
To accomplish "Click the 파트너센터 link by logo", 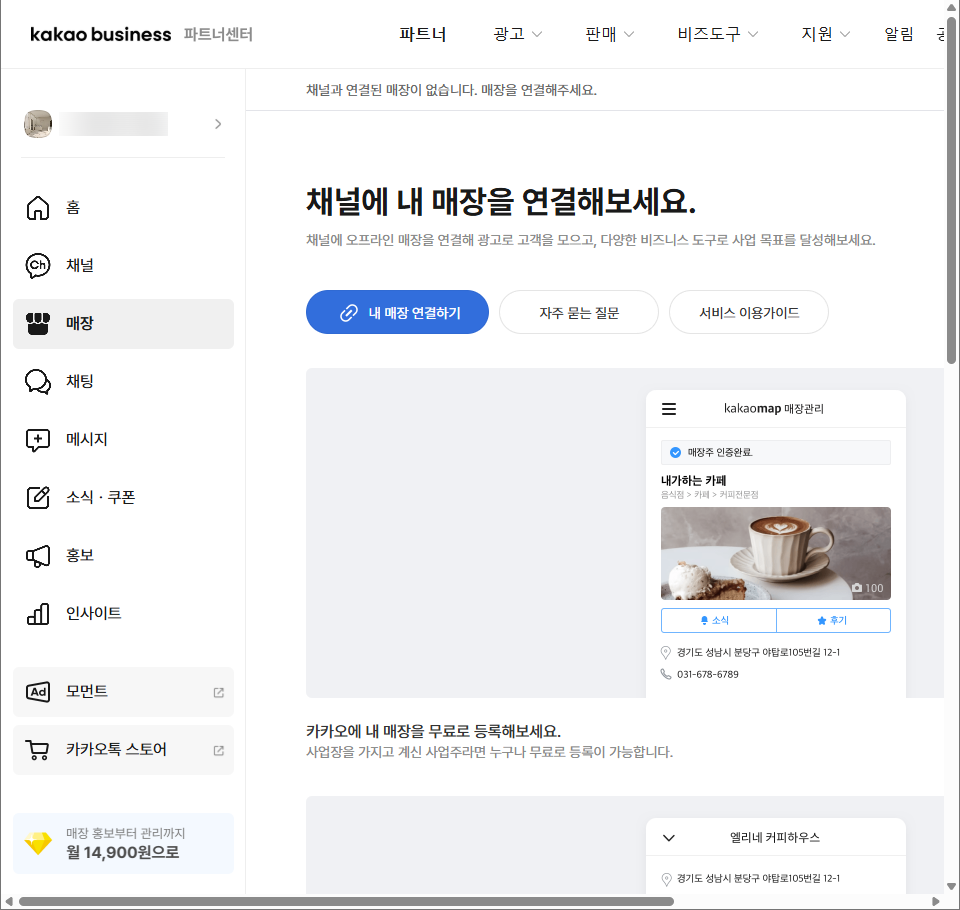I will (x=218, y=34).
